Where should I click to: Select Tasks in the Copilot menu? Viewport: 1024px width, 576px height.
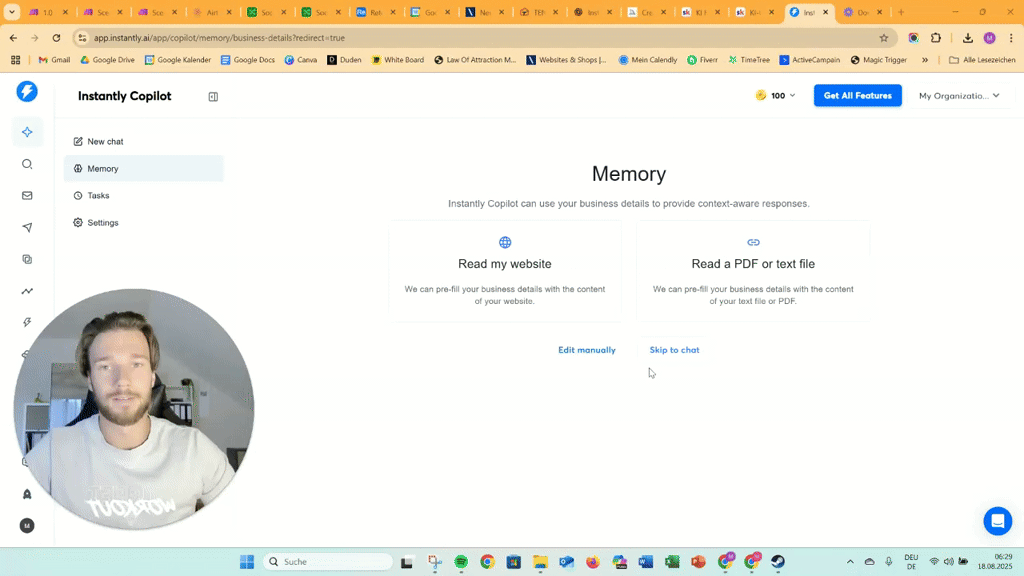[144, 195]
